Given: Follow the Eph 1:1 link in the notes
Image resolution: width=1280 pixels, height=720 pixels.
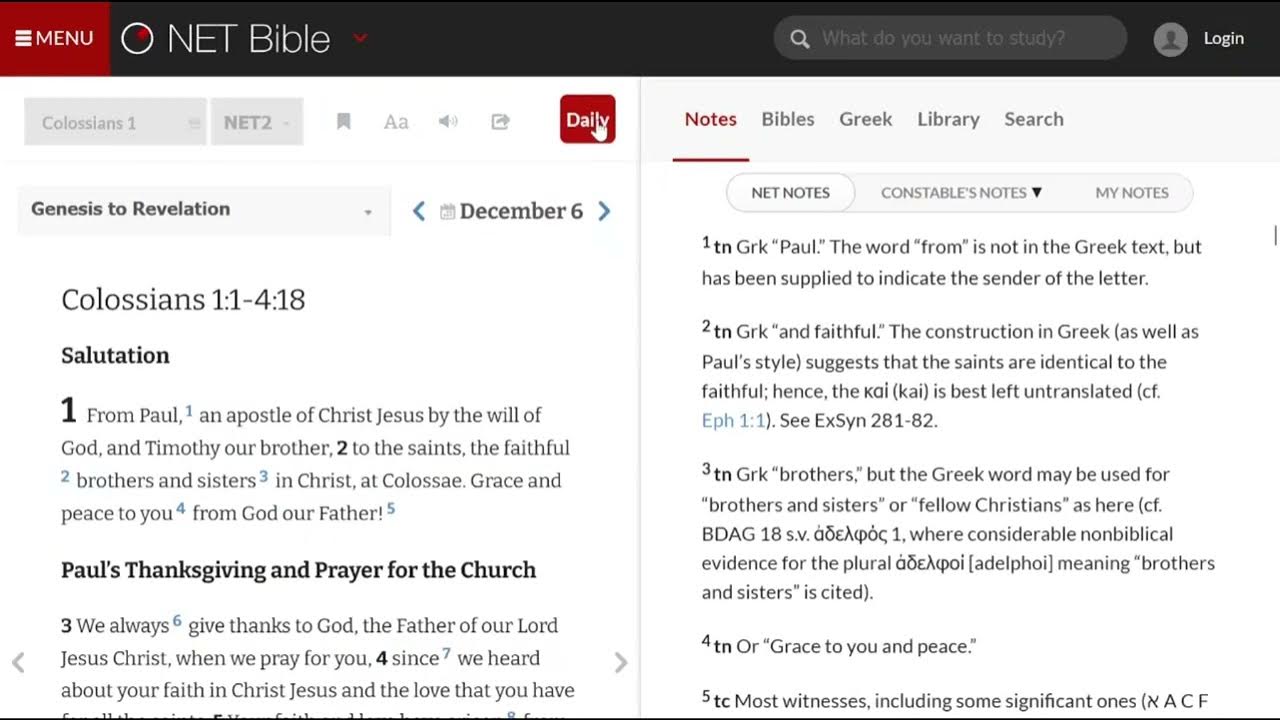Looking at the screenshot, I should coord(733,420).
